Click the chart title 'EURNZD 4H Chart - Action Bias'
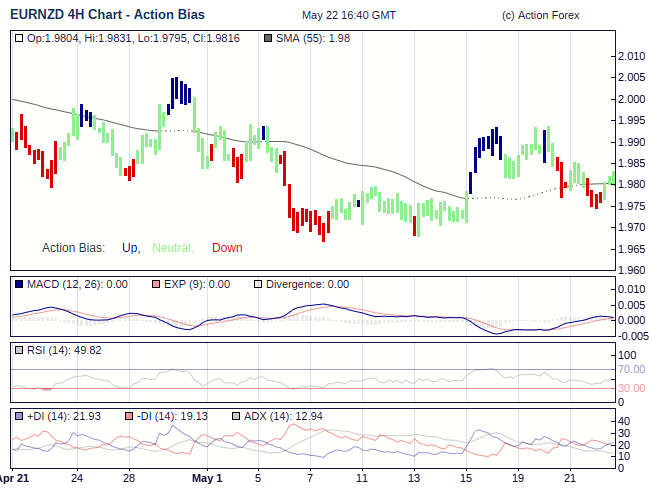The width and height of the screenshot is (650, 489). coord(107,15)
